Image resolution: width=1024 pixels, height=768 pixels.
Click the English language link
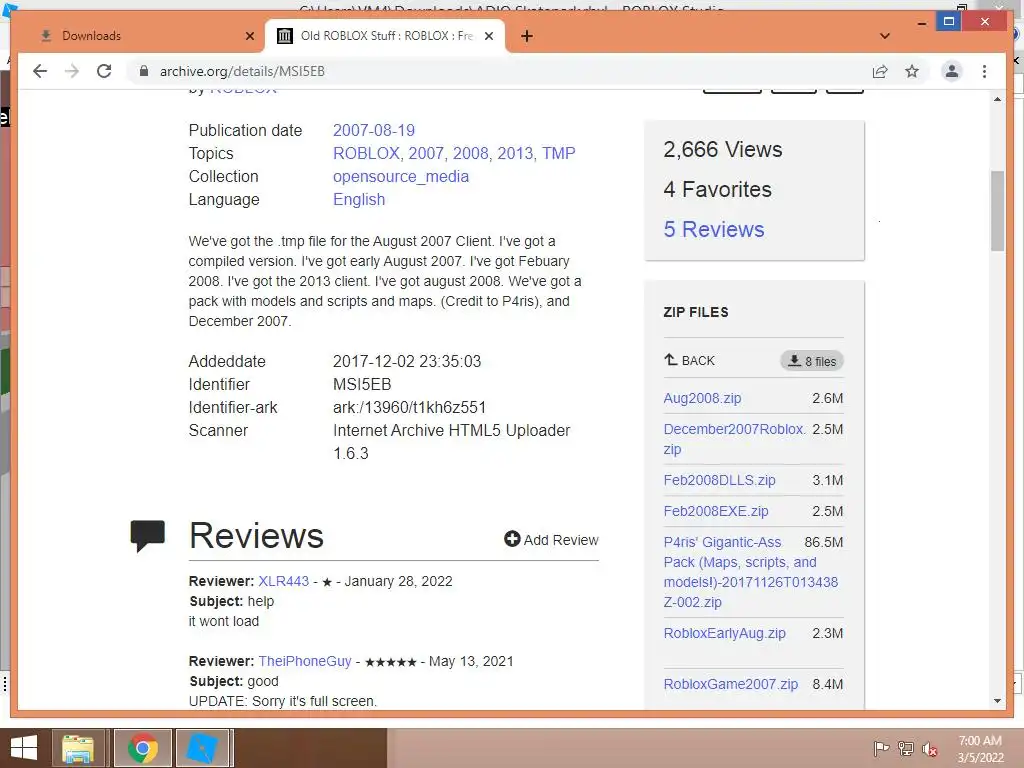tap(359, 199)
